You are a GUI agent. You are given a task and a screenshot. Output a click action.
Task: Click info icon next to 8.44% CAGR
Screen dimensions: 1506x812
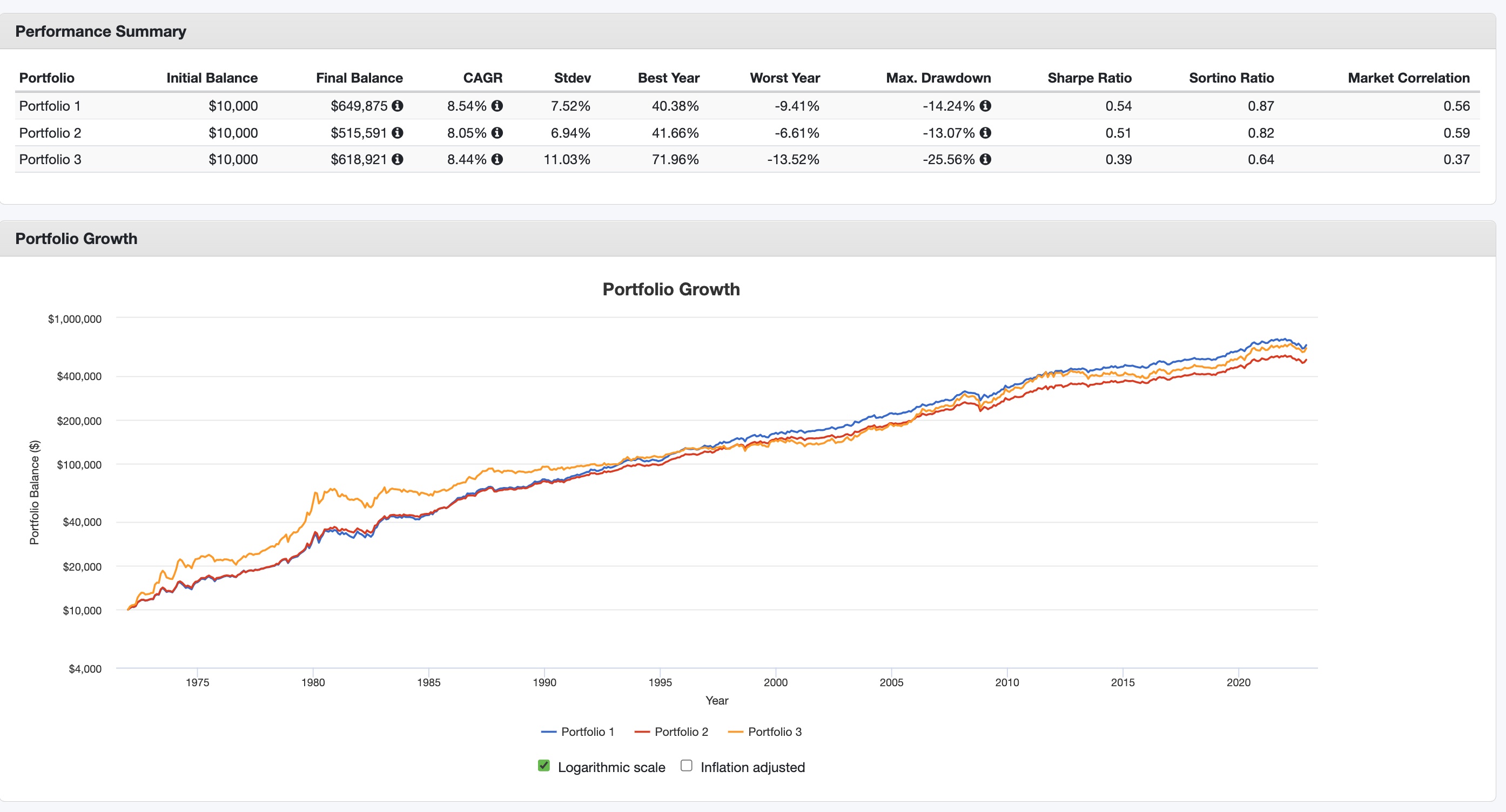coord(497,159)
